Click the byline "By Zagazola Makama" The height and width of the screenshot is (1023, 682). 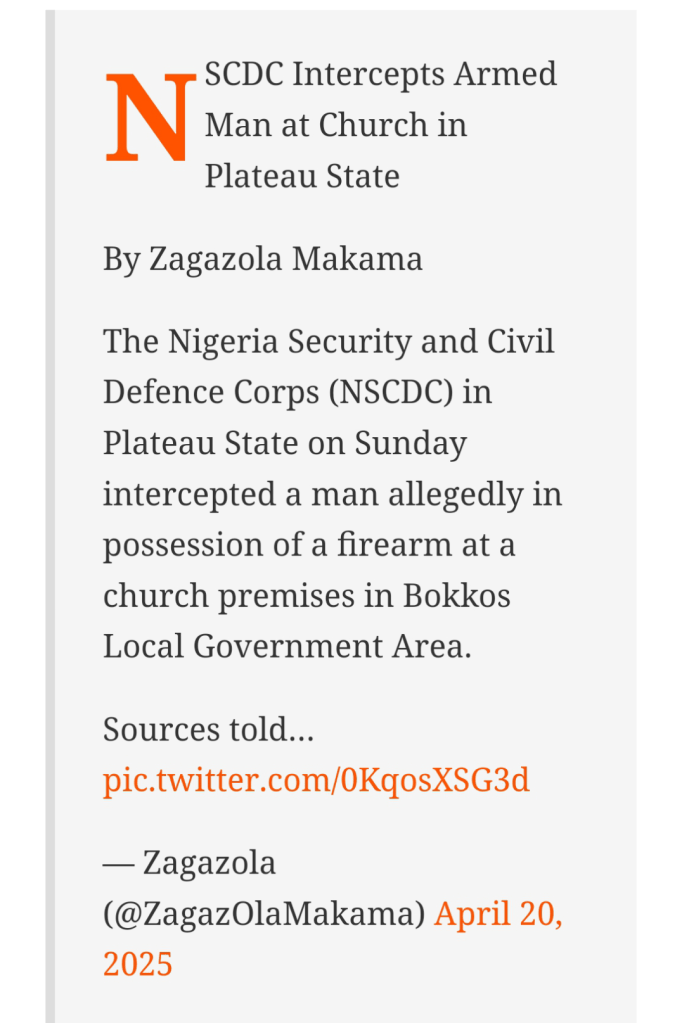coord(262,259)
